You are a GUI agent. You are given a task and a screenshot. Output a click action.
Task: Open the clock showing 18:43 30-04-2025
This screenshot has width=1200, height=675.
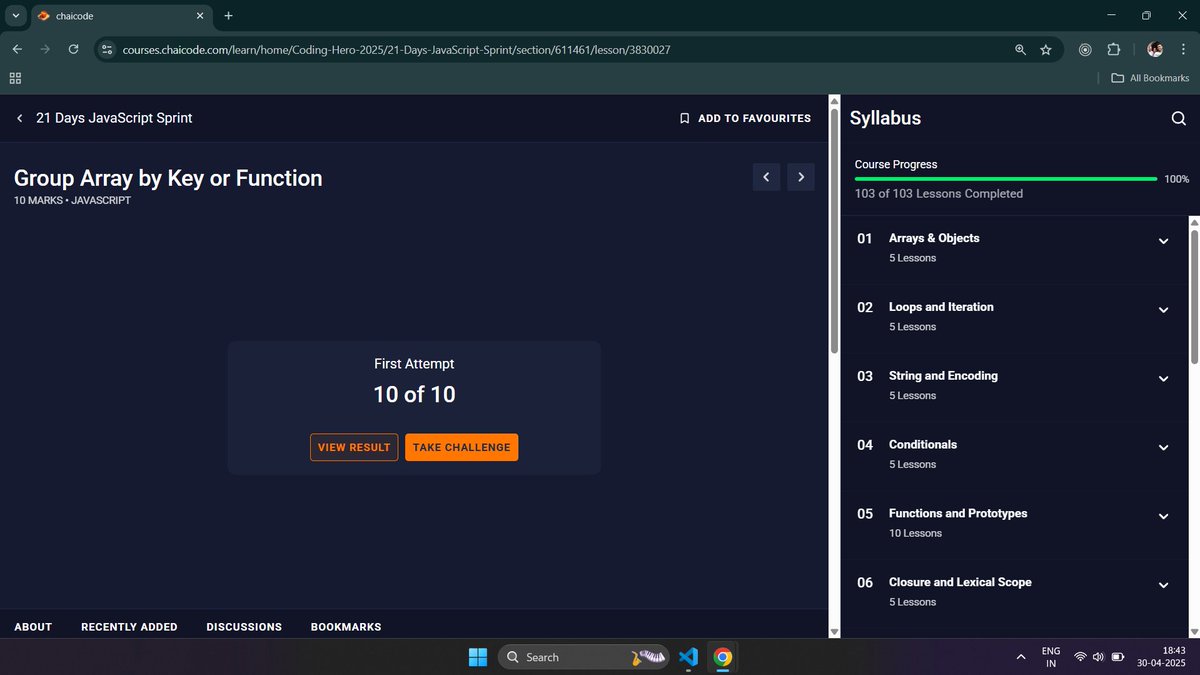point(1160,657)
